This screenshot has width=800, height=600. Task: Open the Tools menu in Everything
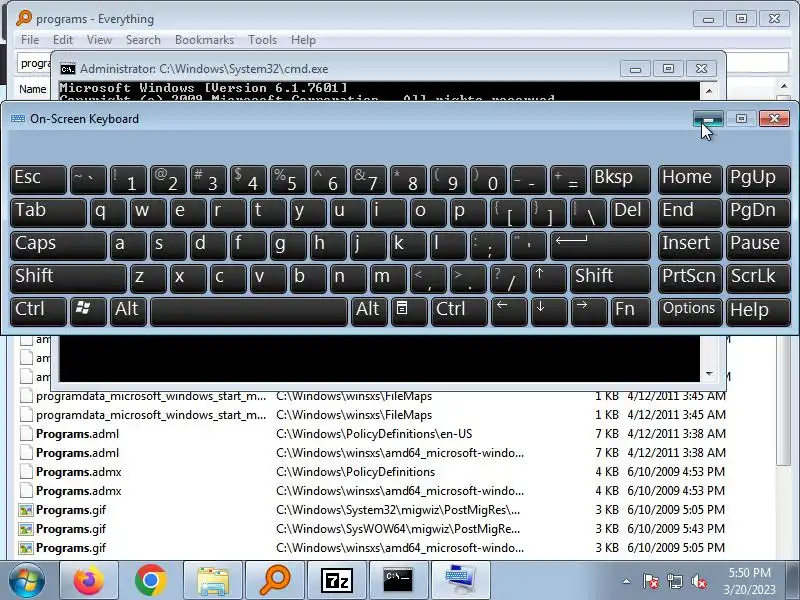coord(262,40)
